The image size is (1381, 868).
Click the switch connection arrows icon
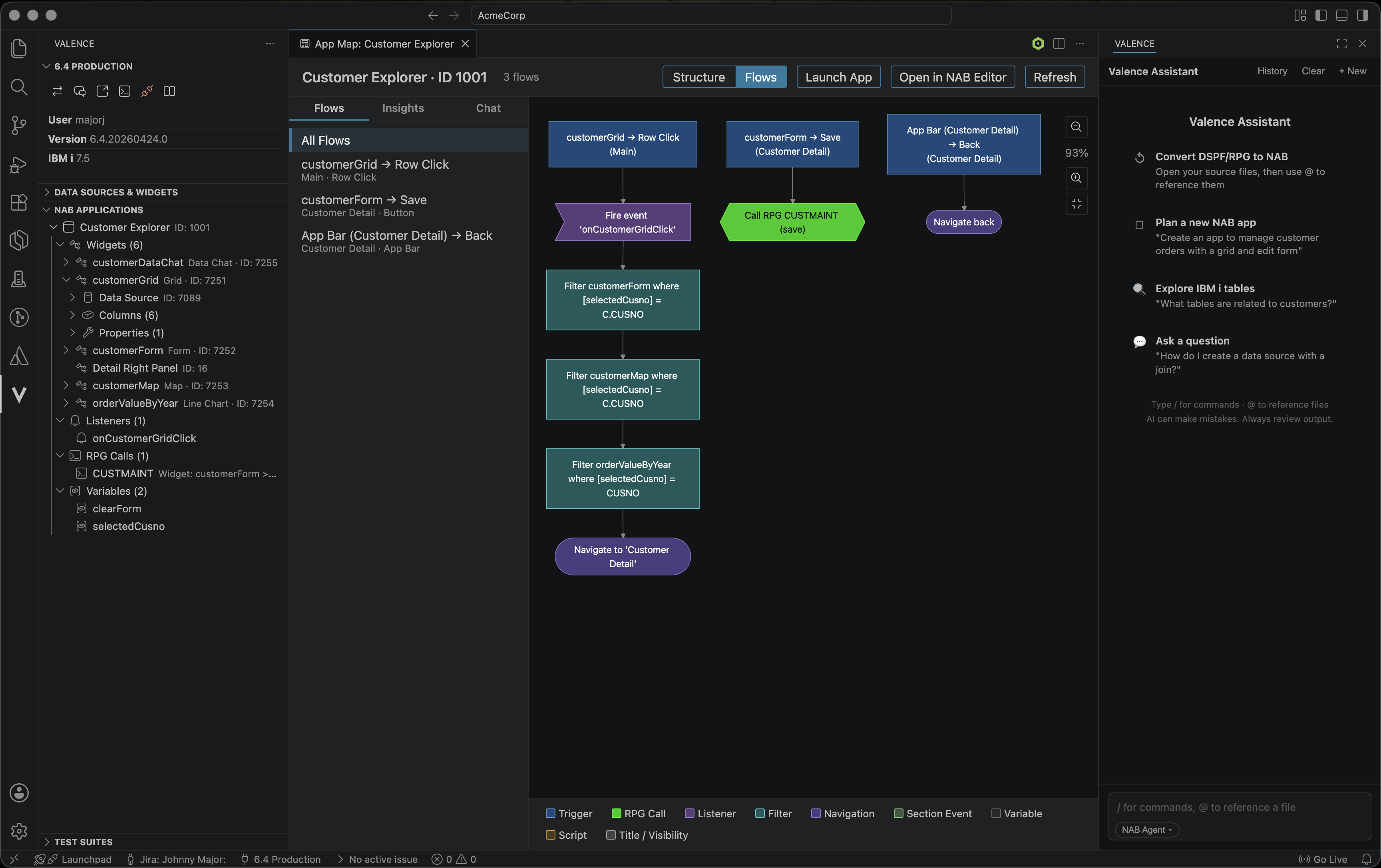pos(58,91)
